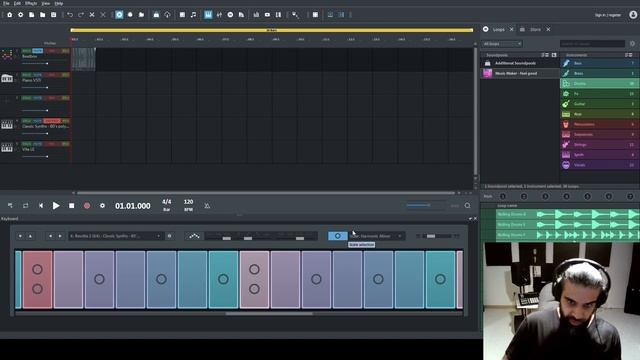Save the project with the disk icon
The image size is (640, 360).
pyautogui.click(x=53, y=15)
